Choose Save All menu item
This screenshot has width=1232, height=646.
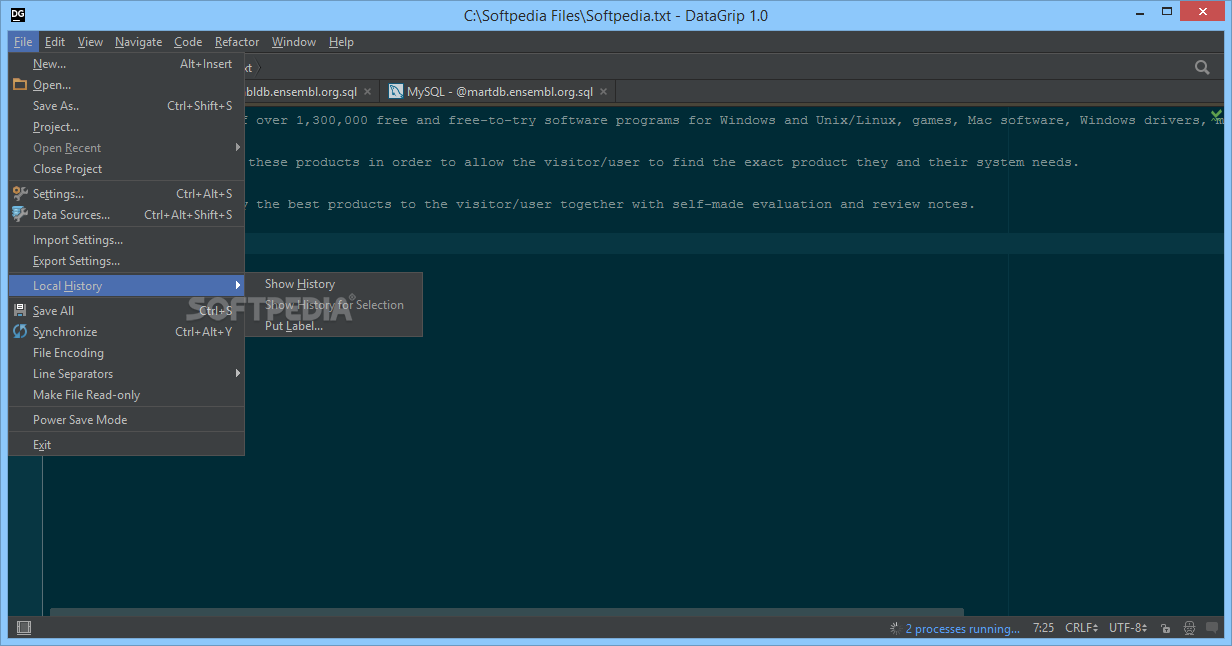126,311
